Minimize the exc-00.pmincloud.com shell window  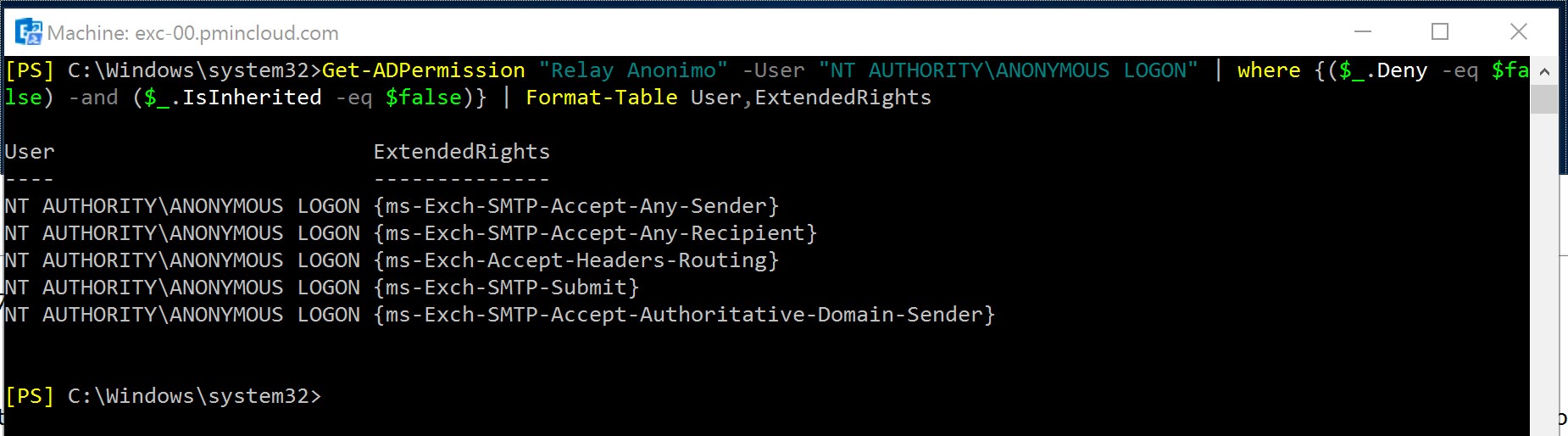(x=1363, y=32)
